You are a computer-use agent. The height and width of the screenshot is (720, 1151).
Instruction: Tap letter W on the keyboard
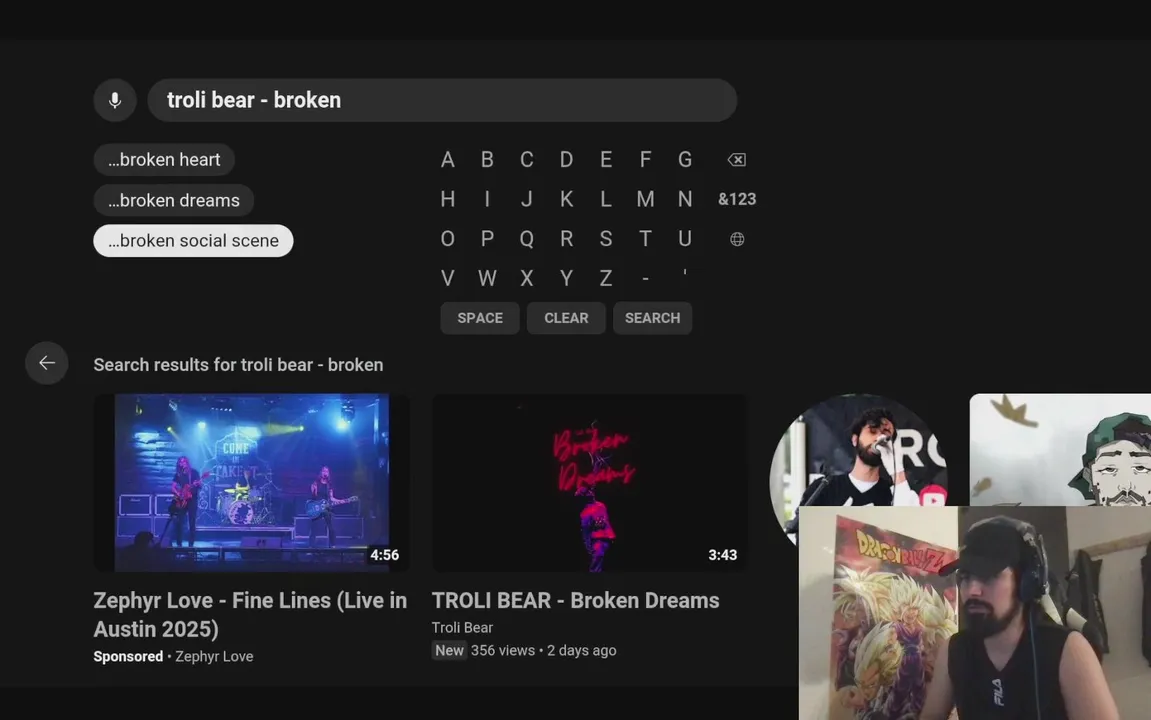487,278
